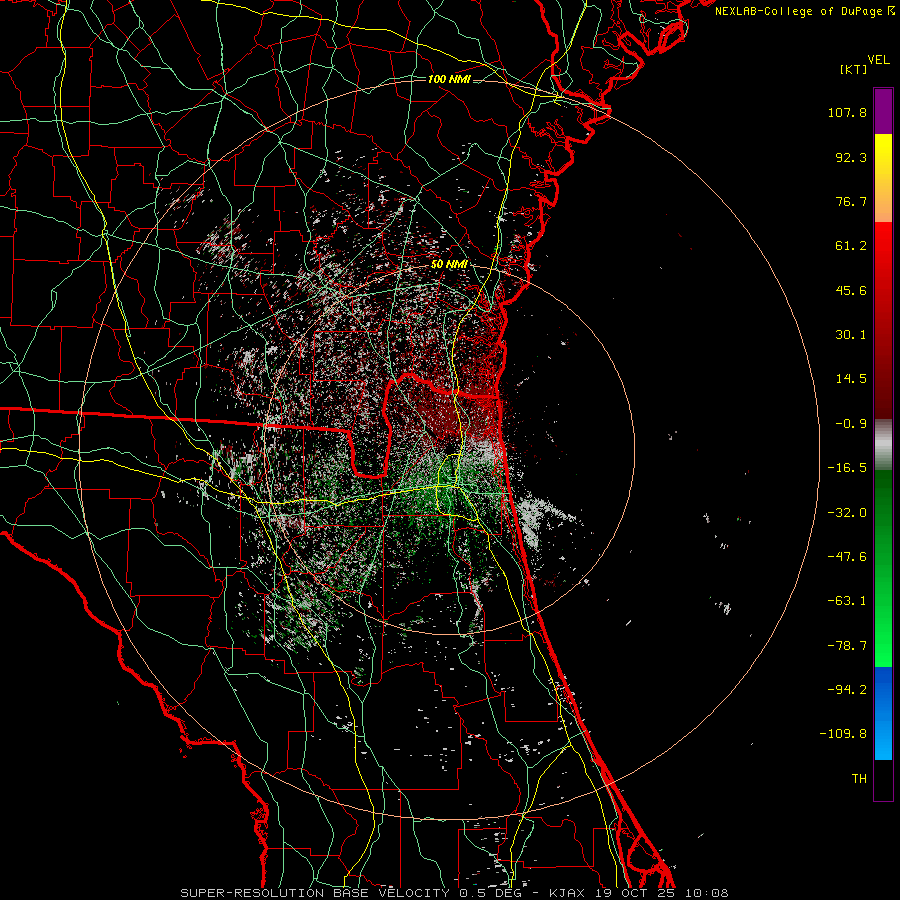Select the -94.2 legend value
The image size is (900, 900).
point(847,690)
